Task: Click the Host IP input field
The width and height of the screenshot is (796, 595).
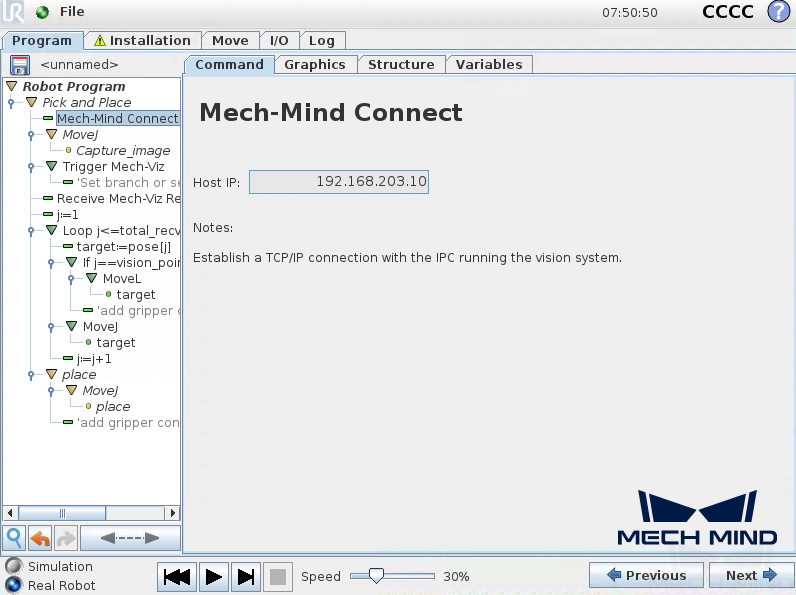Action: point(339,182)
